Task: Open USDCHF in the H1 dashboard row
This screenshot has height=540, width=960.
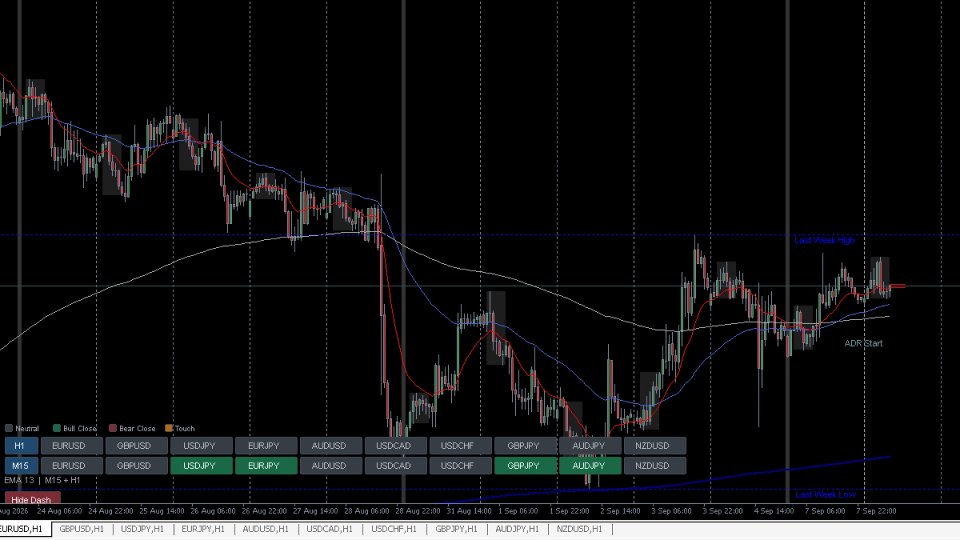Action: 460,446
